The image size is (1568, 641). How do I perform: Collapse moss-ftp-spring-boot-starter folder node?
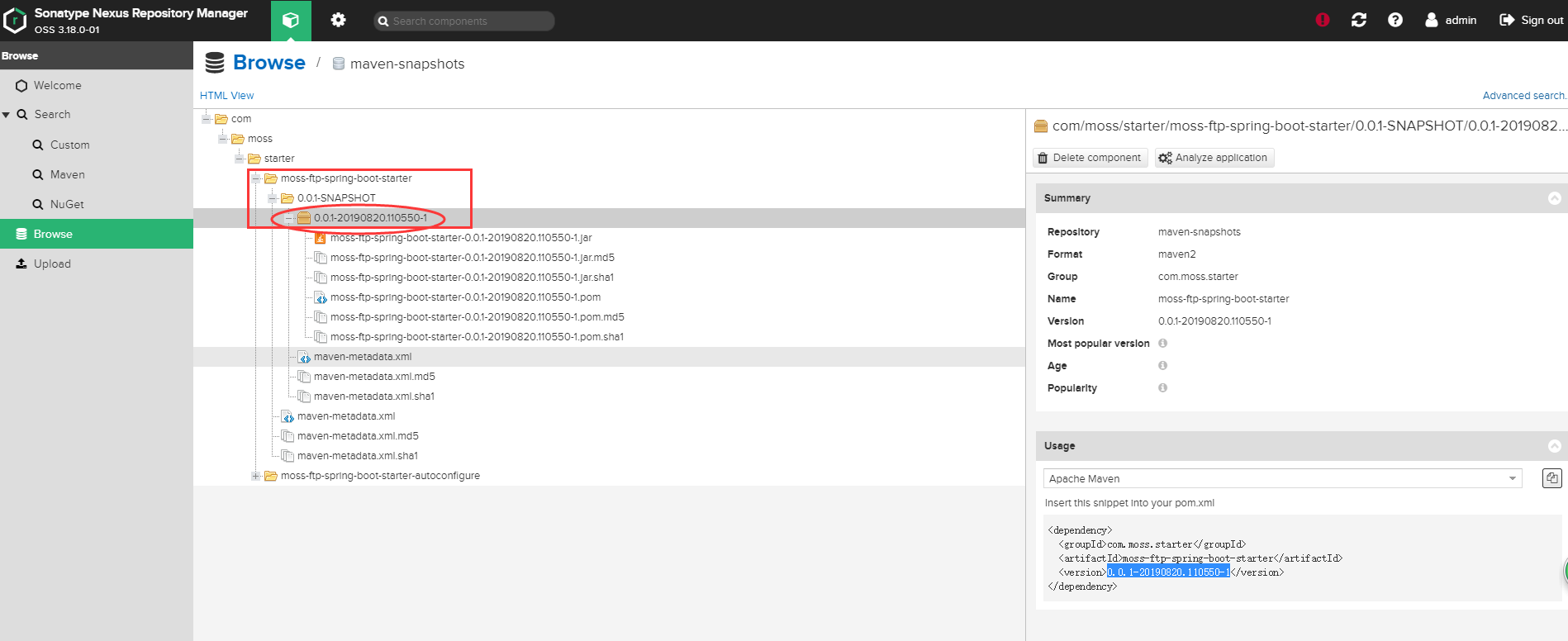(x=256, y=178)
